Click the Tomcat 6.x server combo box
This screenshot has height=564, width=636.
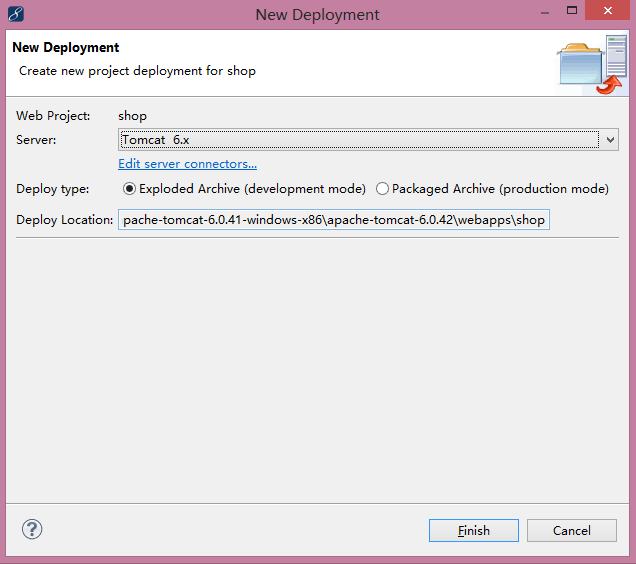tap(368, 140)
